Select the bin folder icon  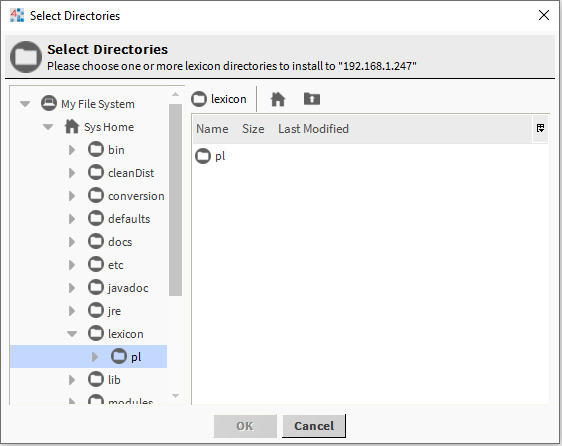coord(96,149)
